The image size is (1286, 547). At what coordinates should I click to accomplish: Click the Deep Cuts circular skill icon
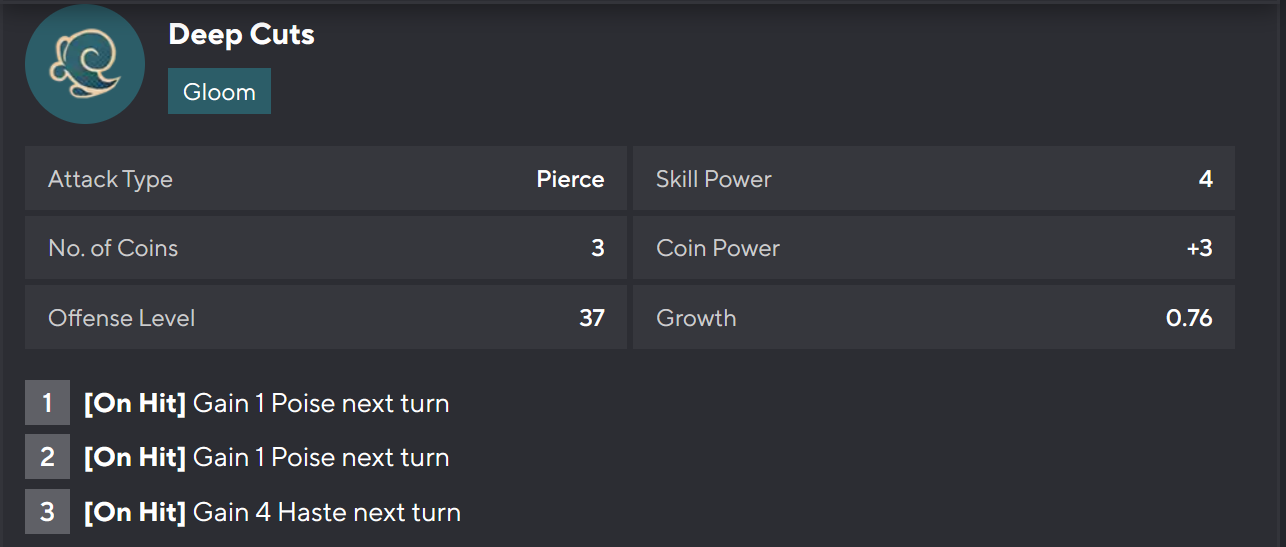click(85, 64)
